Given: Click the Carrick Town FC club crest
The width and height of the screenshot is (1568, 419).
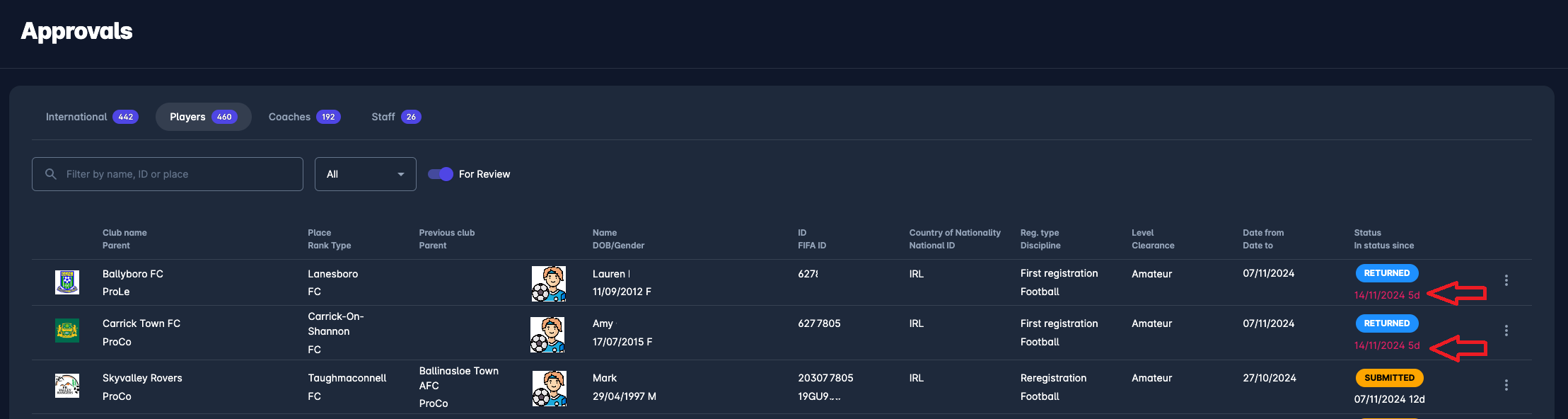Looking at the screenshot, I should [67, 331].
